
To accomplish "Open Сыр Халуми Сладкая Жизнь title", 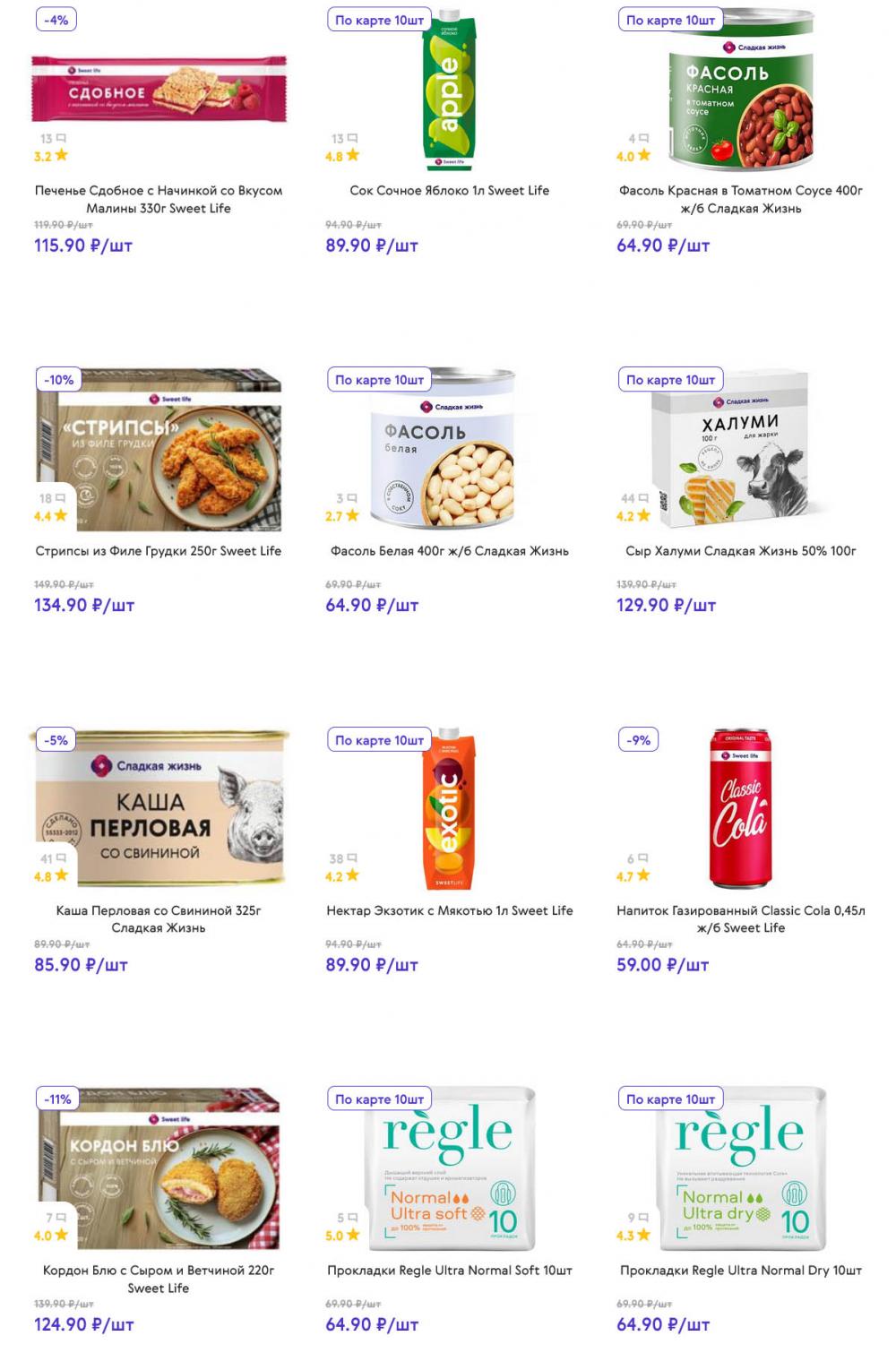I will 741,551.
